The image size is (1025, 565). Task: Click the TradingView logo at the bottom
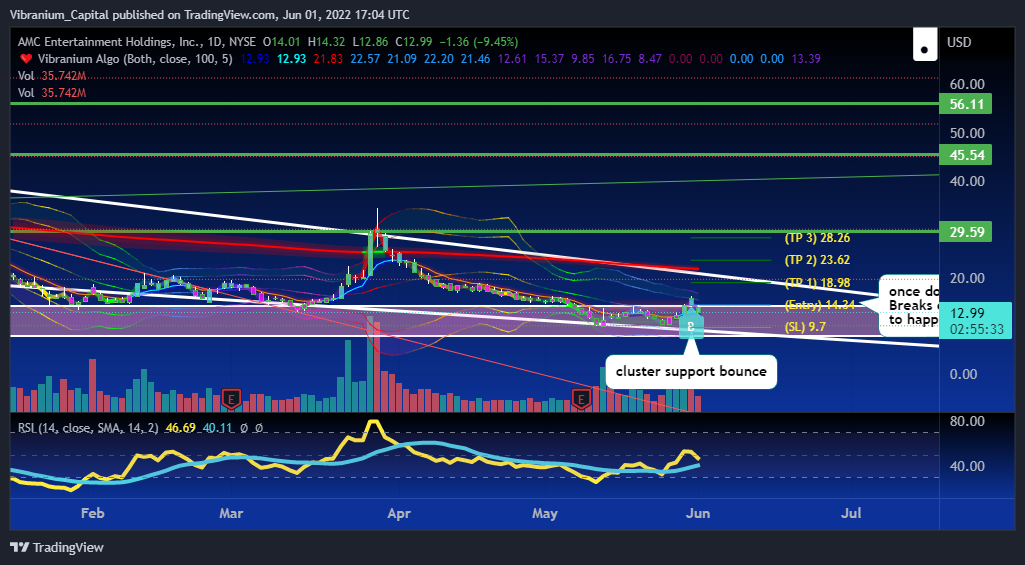57,547
